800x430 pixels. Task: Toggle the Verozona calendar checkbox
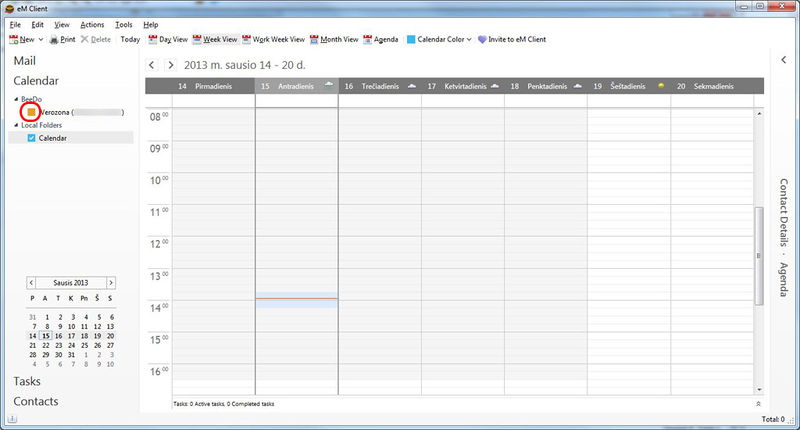click(32, 112)
